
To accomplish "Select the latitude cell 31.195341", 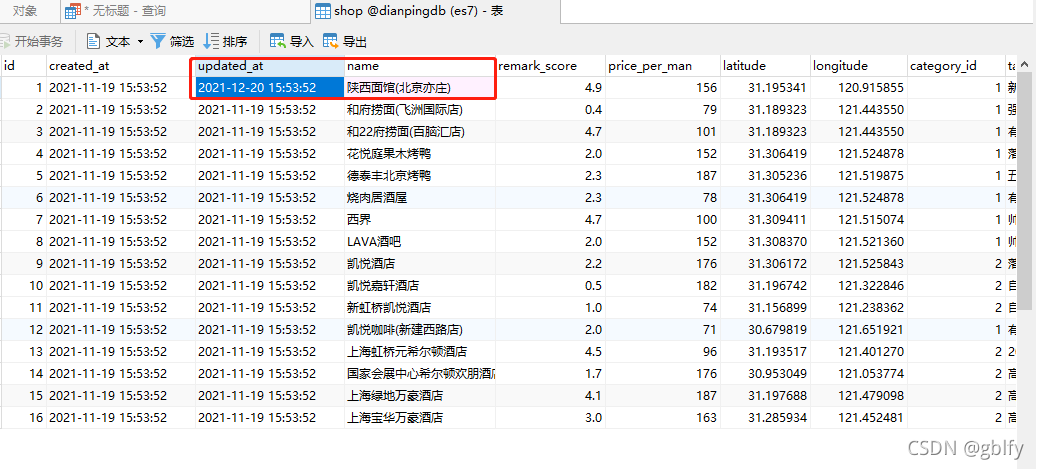I will tap(765, 87).
